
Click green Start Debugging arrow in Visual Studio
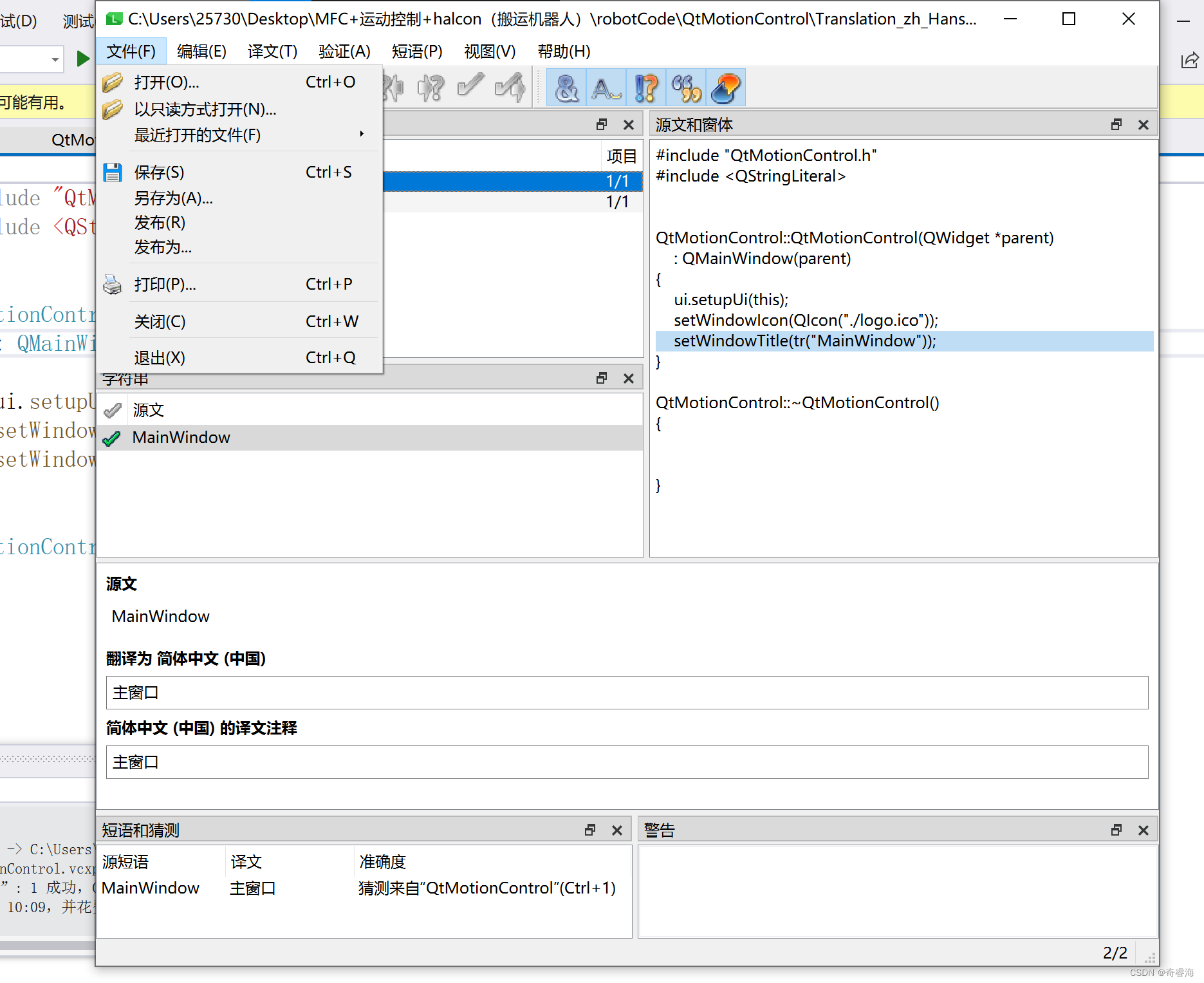click(82, 59)
